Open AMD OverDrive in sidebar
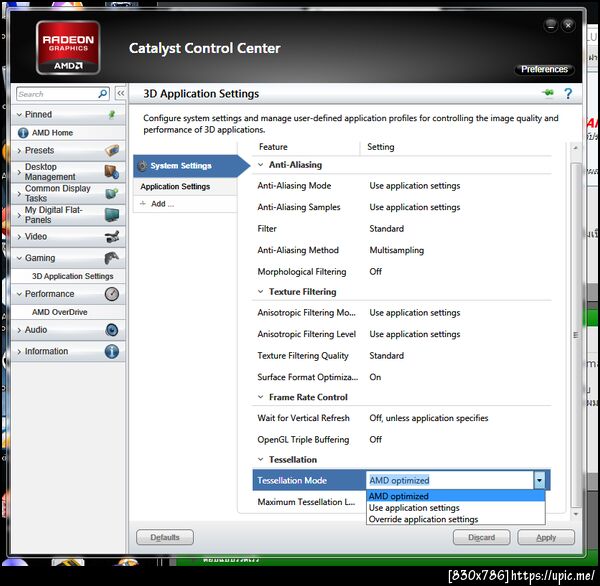Image resolution: width=600 pixels, height=586 pixels. (59, 312)
